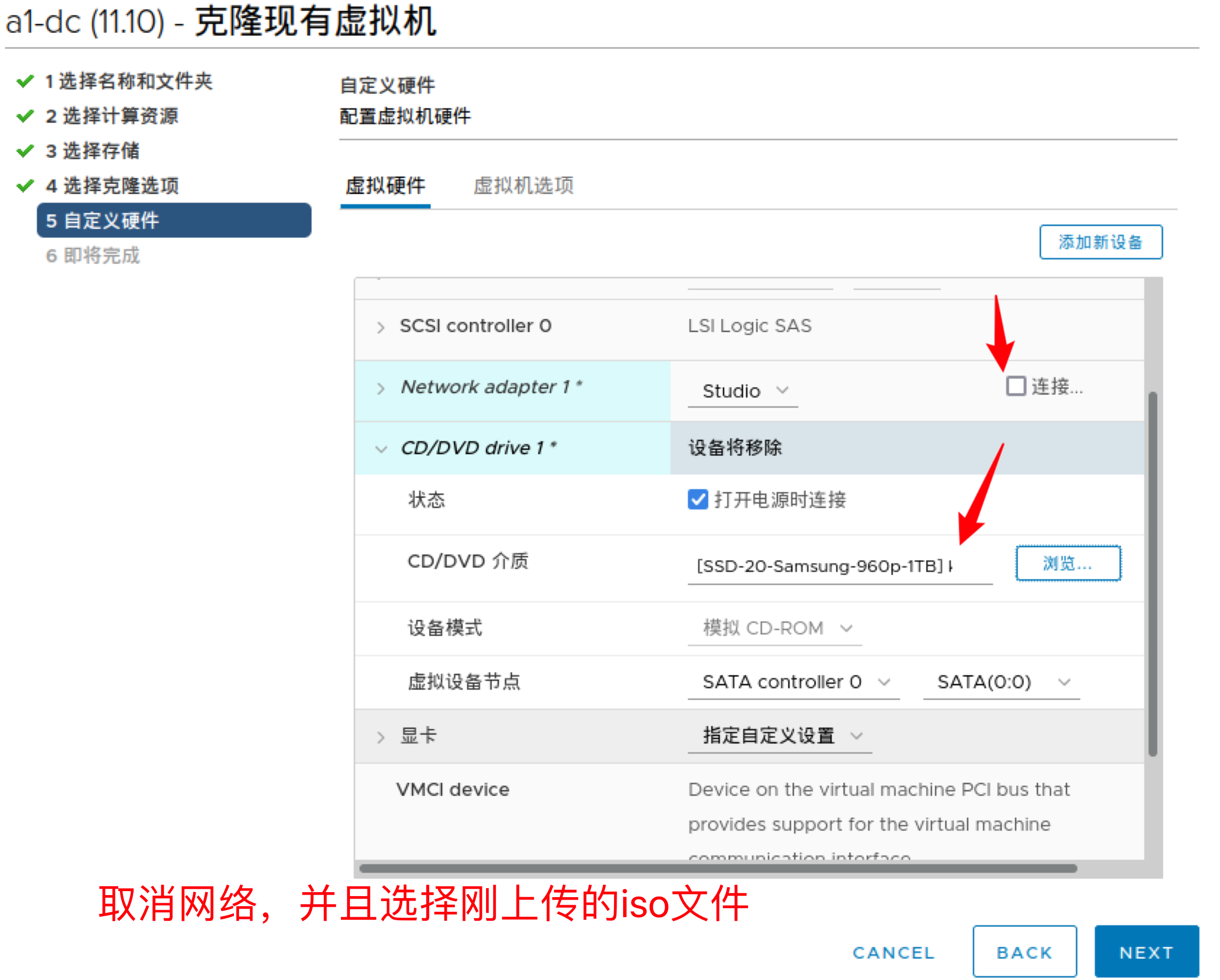CANCEL the clone wizard
The image size is (1220, 980).
894,953
